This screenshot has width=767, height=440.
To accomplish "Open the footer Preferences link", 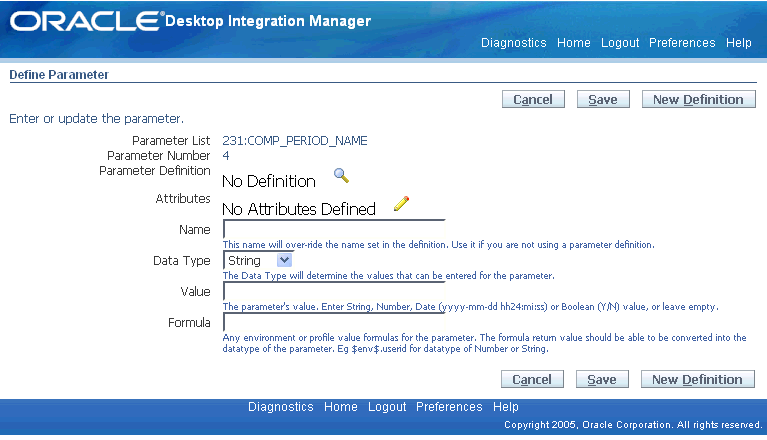I will tap(449, 407).
